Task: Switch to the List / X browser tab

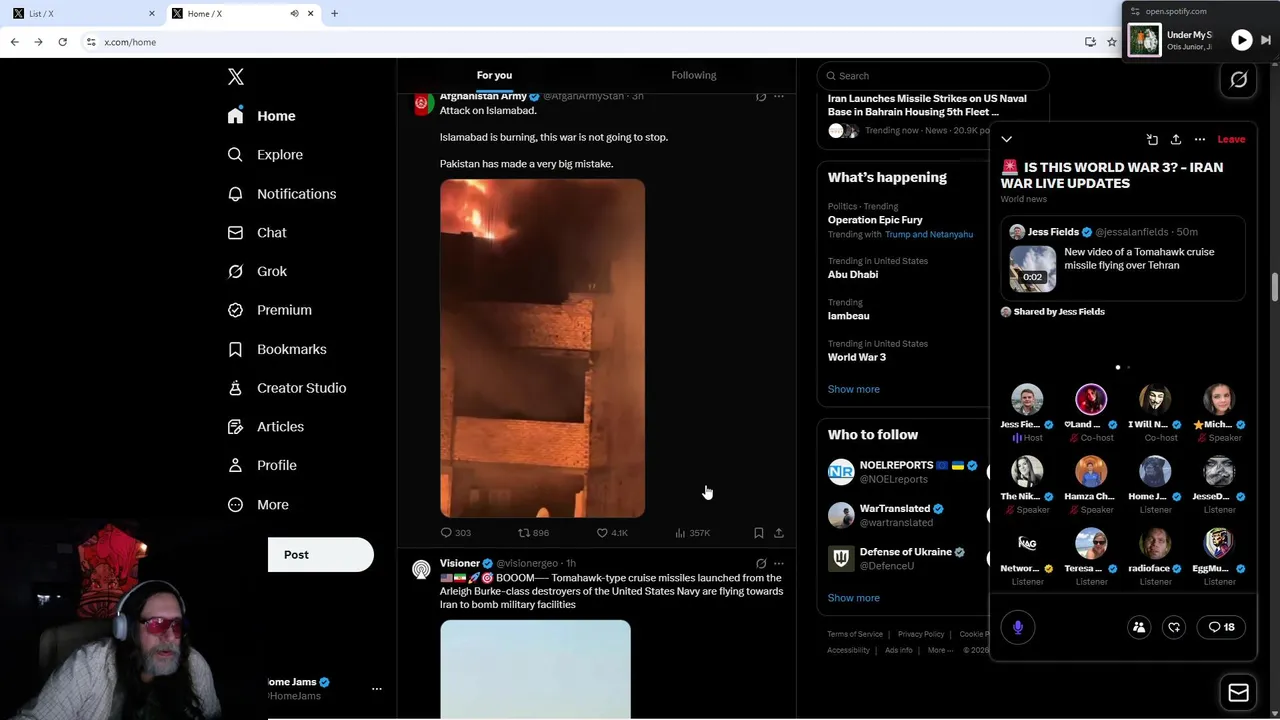Action: [82, 13]
